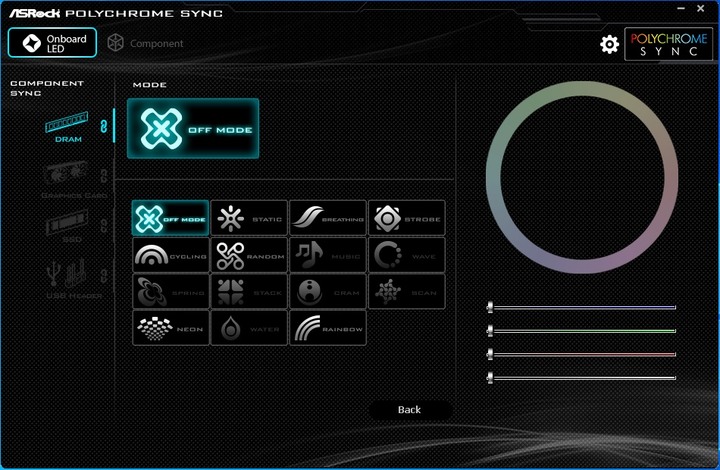Choose the Music lighting mode

[x=328, y=255]
